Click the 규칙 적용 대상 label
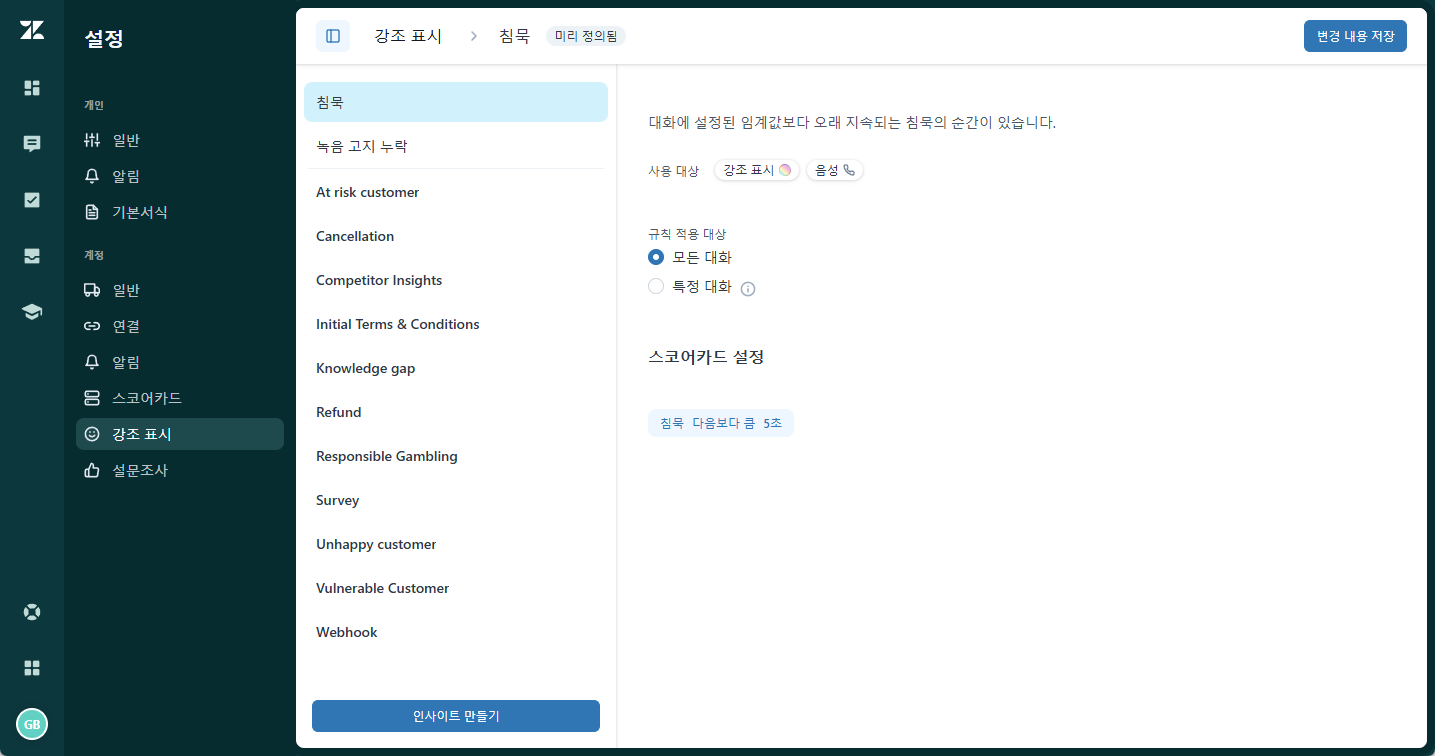 click(687, 234)
